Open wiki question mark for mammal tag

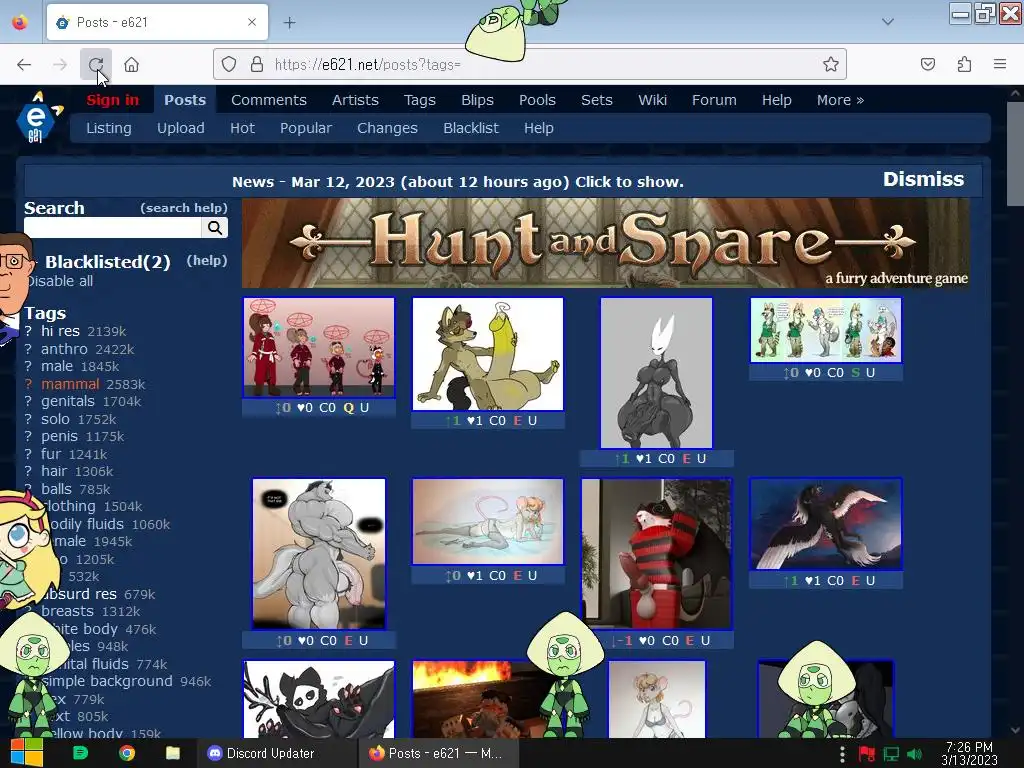tap(28, 385)
